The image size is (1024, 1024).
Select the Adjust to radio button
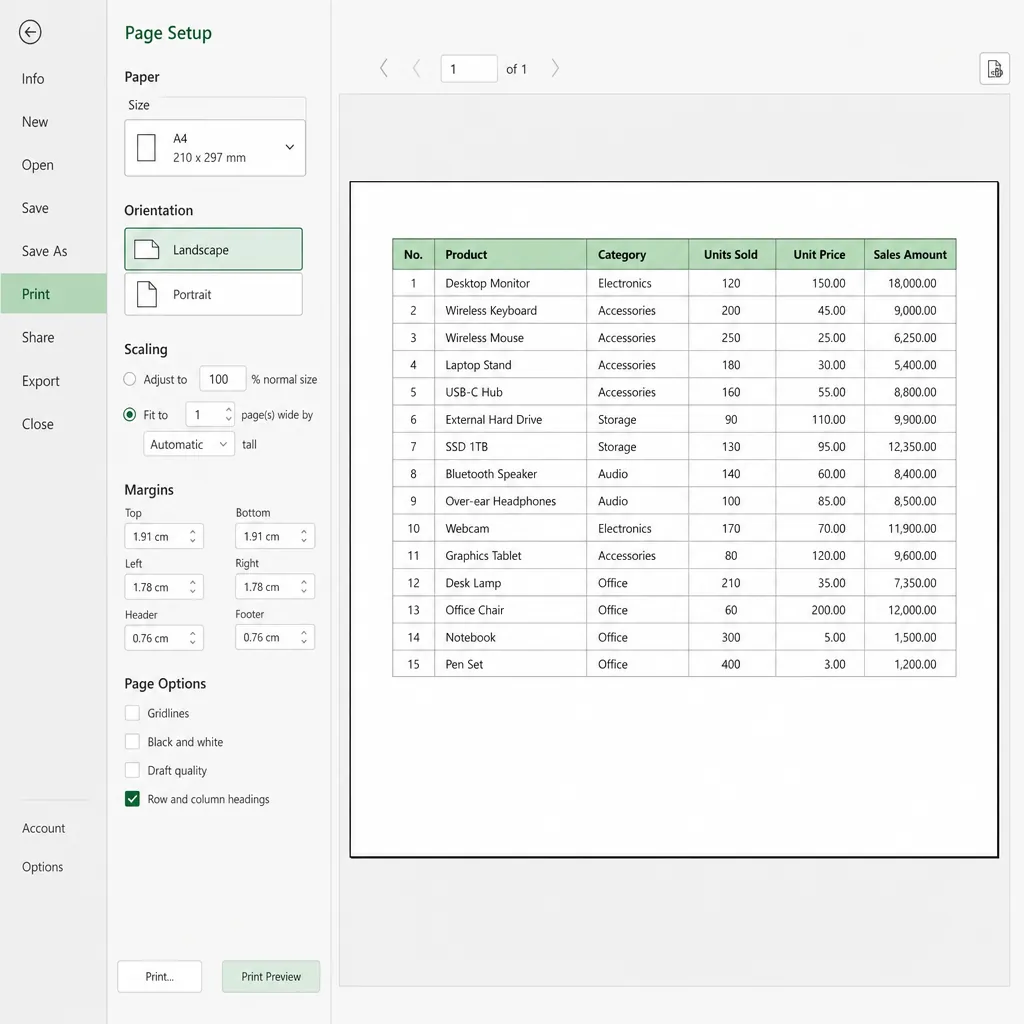(x=129, y=379)
